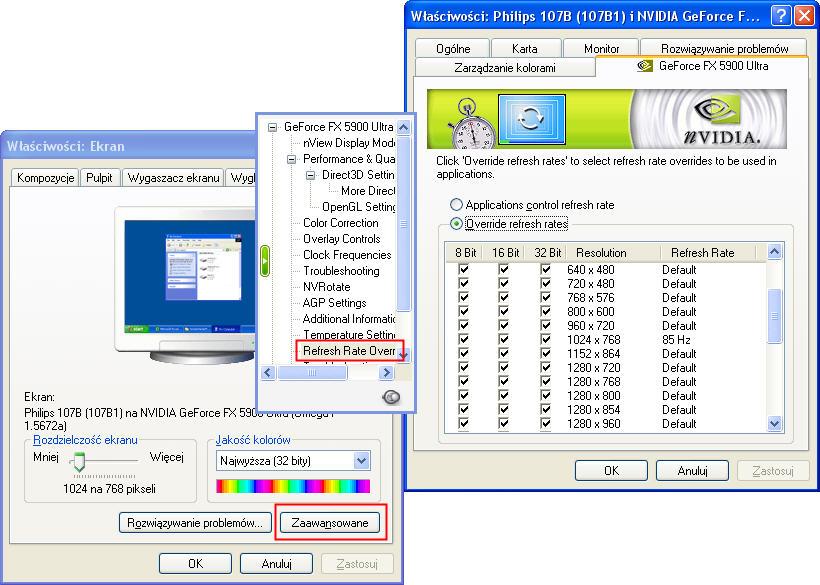Click the refresh arrows icon in the NVIDIA banner
This screenshot has height=585, width=820.
[531, 119]
